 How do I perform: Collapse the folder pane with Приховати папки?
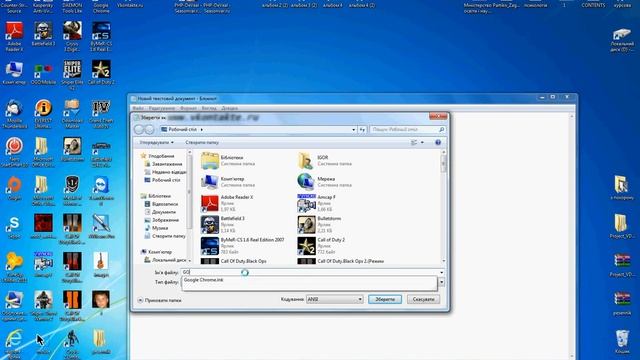[x=159, y=300]
